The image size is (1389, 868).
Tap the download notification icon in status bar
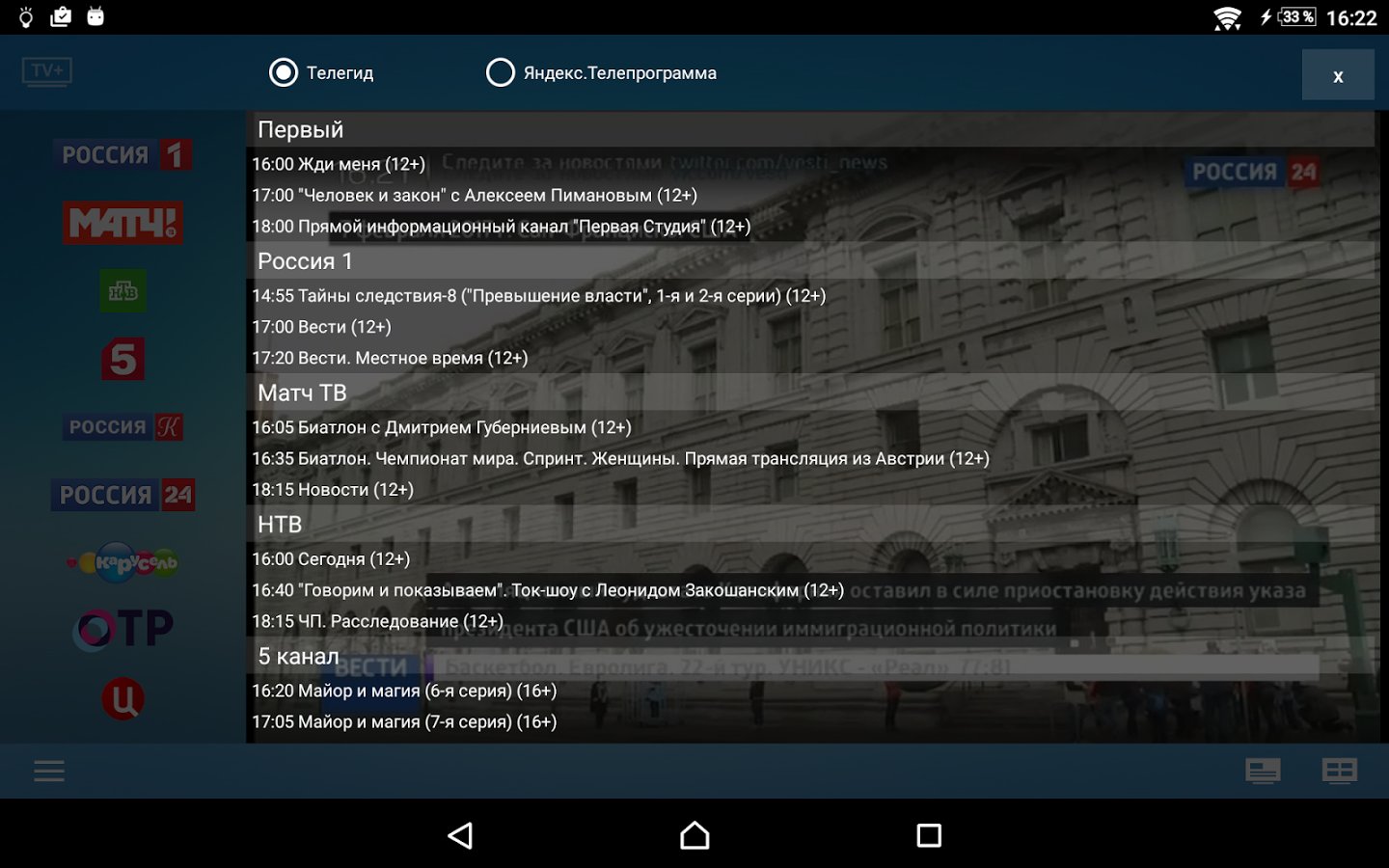coord(61,16)
